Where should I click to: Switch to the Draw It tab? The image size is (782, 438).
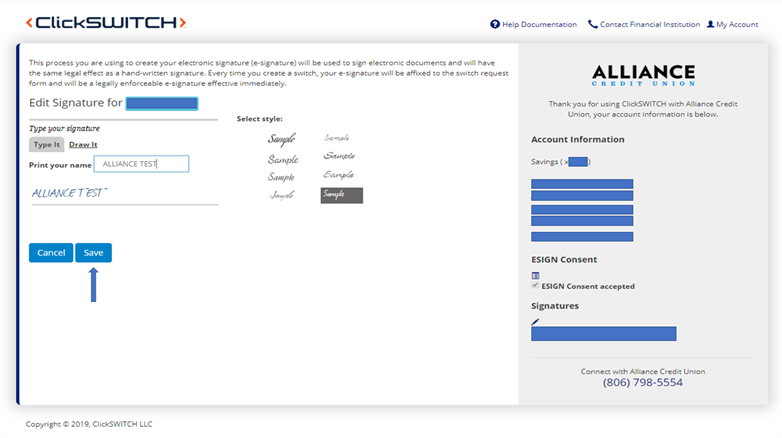[x=83, y=144]
